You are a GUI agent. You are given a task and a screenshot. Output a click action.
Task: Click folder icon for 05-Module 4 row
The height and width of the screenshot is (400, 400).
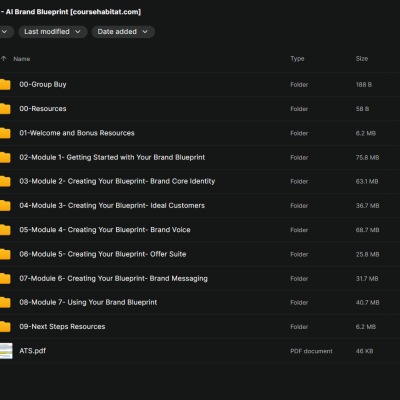point(5,230)
